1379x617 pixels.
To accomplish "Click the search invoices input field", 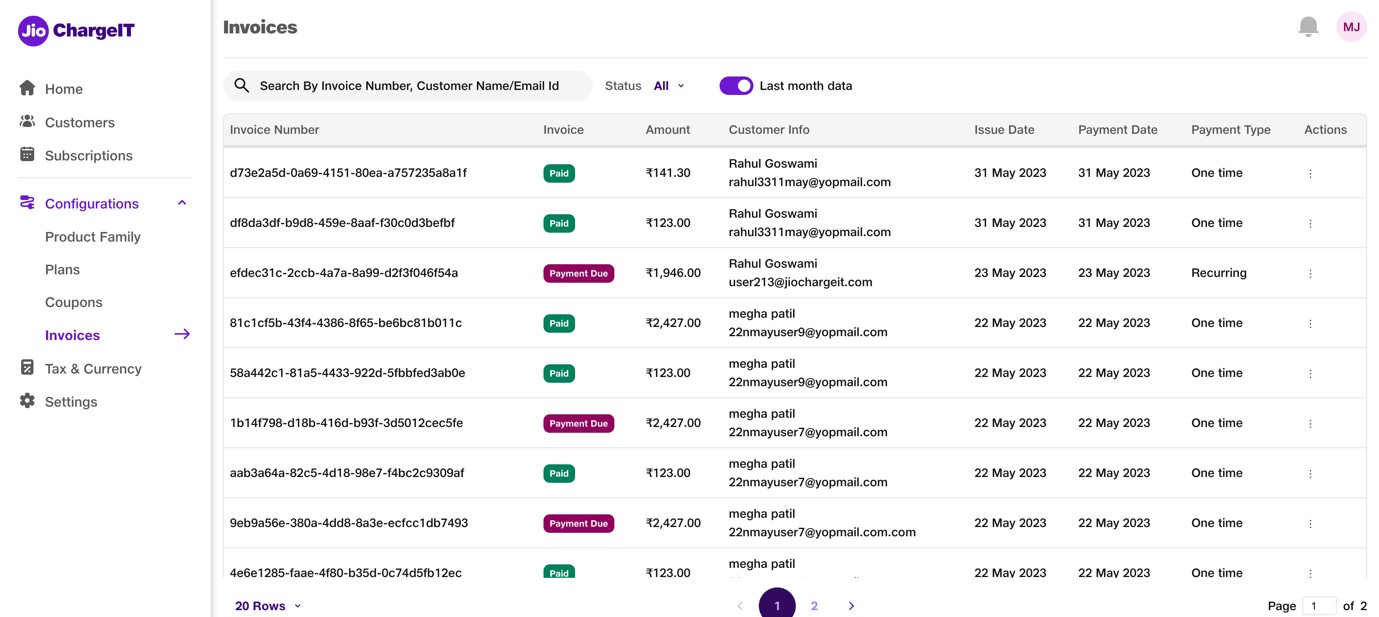I will point(408,86).
